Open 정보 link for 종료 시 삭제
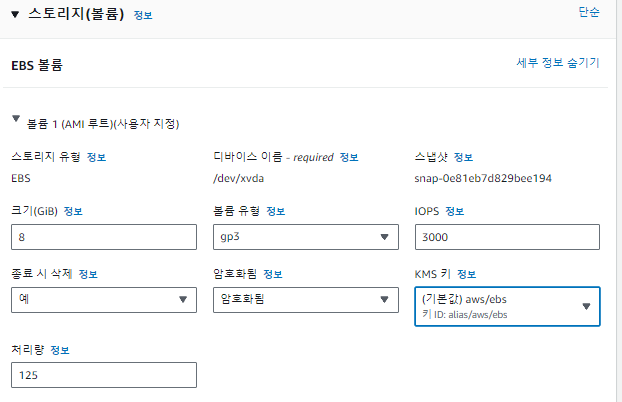This screenshot has width=622, height=402. pyautogui.click(x=88, y=274)
